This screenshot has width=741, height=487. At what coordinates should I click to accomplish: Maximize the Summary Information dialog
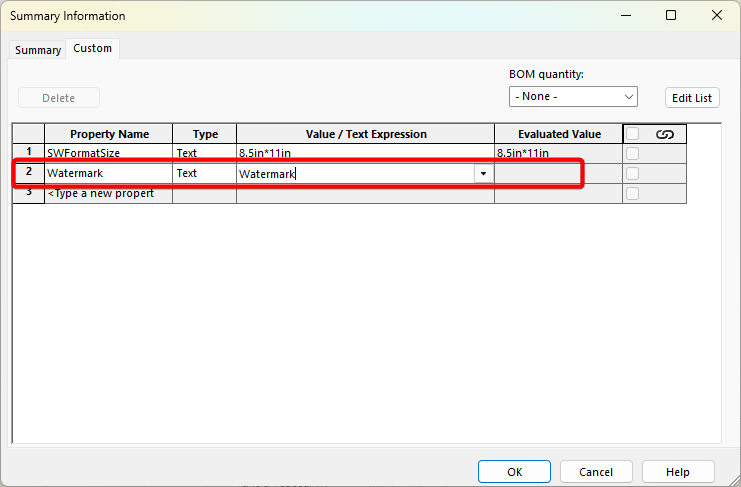pyautogui.click(x=671, y=15)
